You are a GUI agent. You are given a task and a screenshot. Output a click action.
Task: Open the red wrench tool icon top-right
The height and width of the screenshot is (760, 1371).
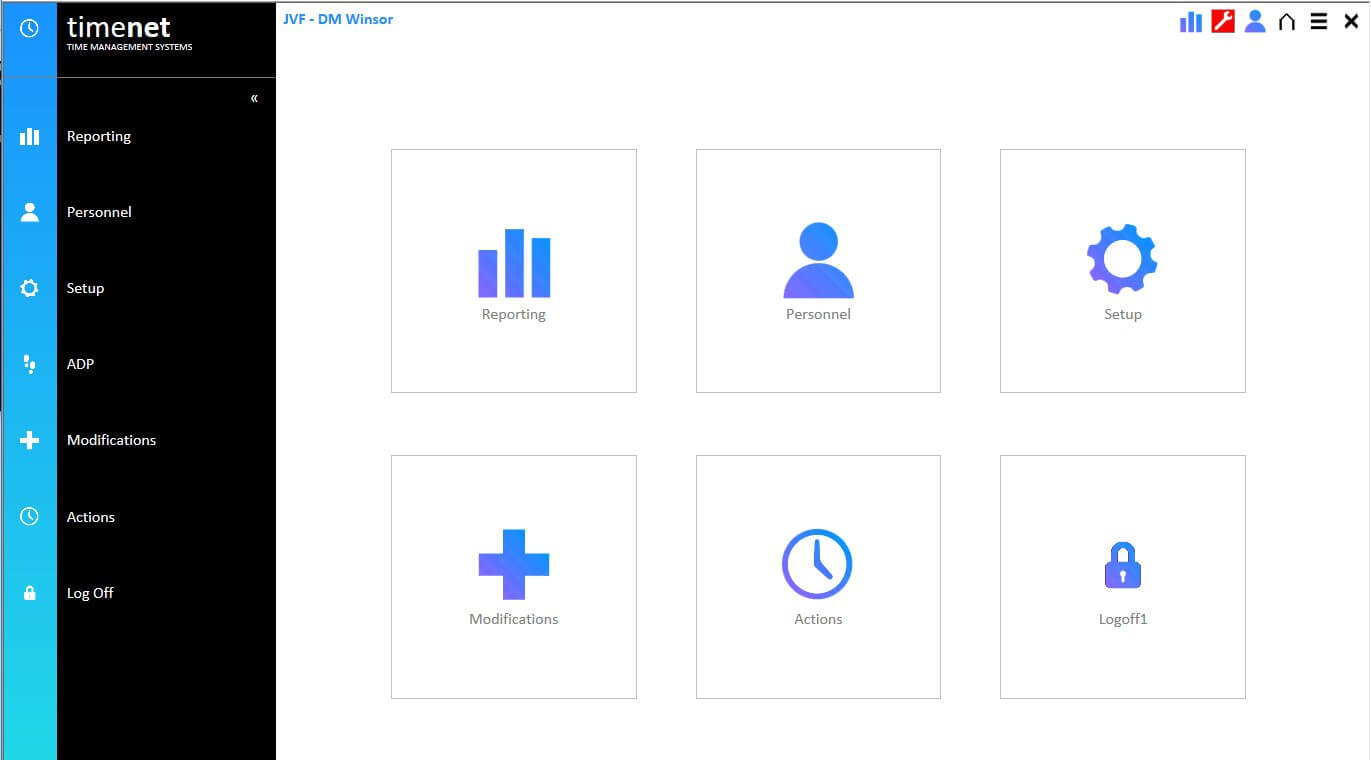pos(1221,21)
